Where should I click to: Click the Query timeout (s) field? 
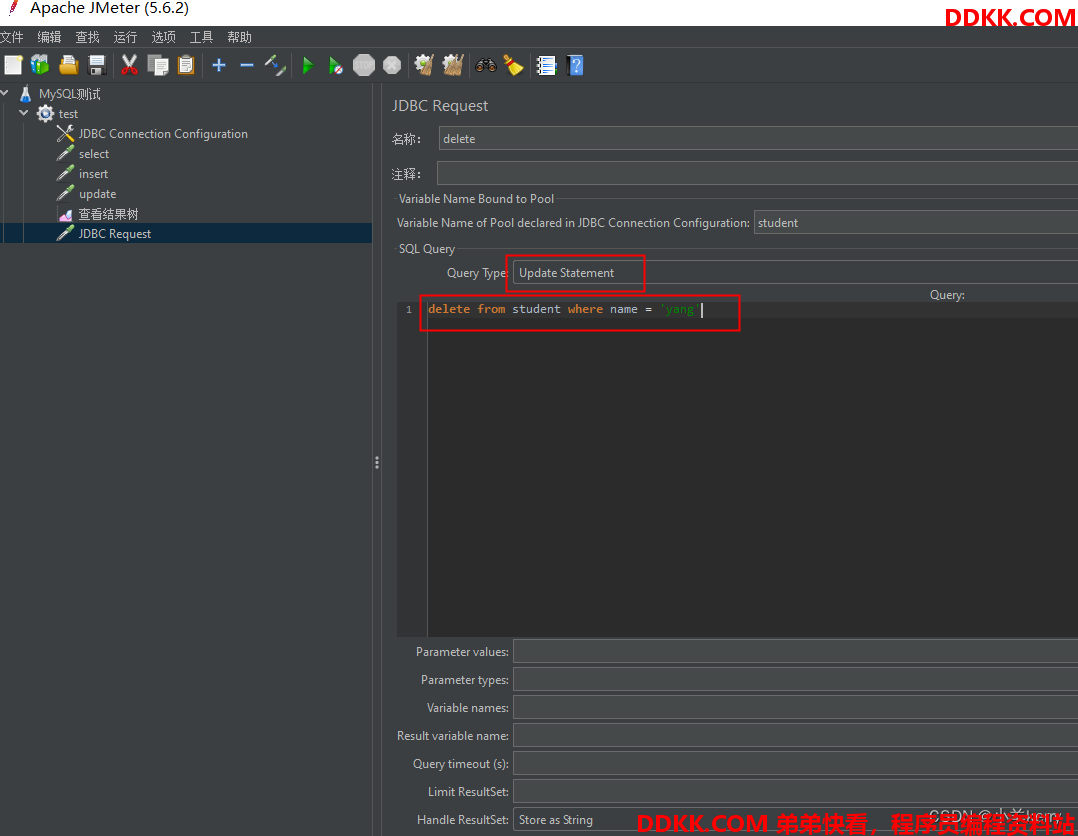point(795,764)
